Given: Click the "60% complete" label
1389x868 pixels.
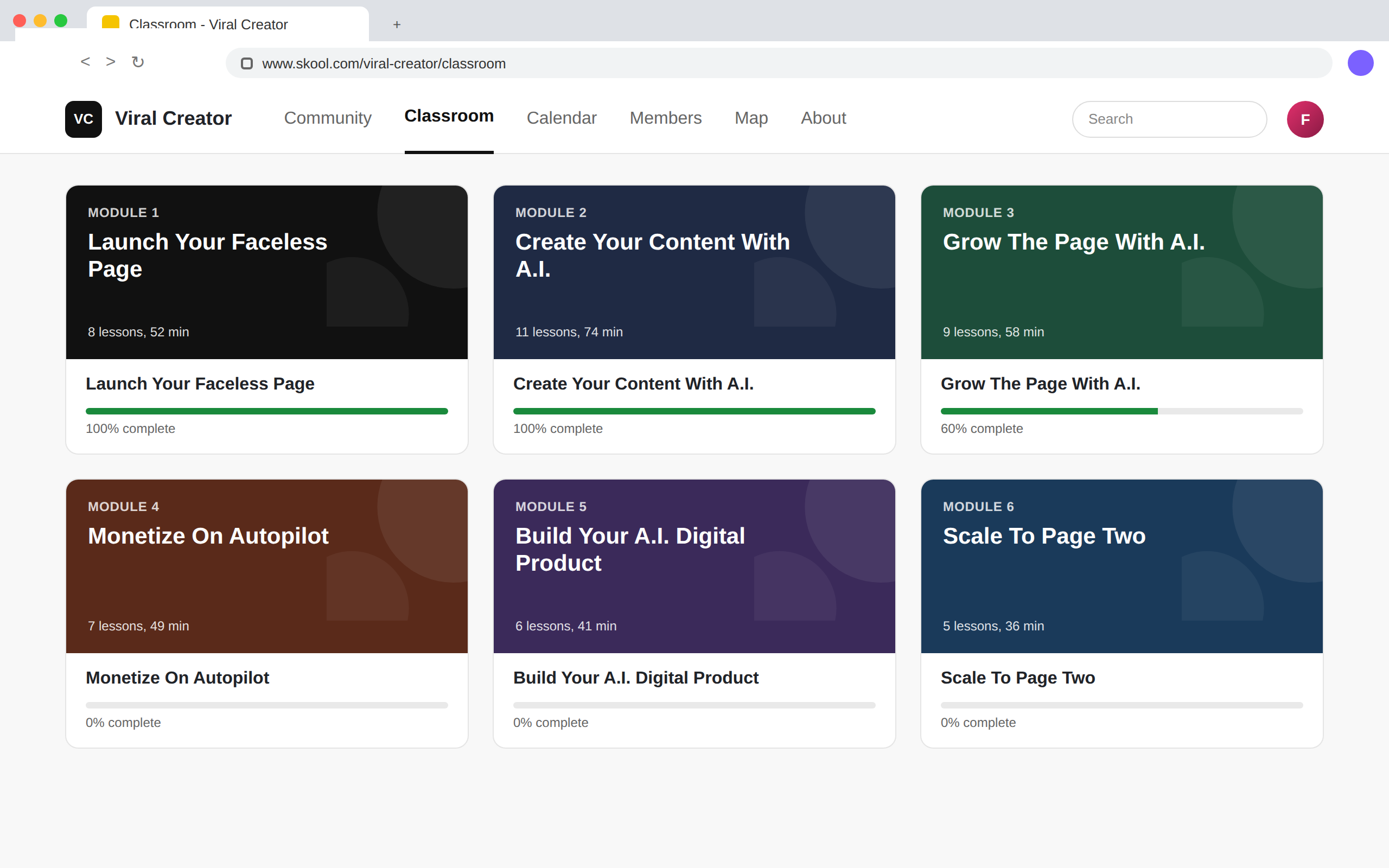Looking at the screenshot, I should [x=982, y=429].
